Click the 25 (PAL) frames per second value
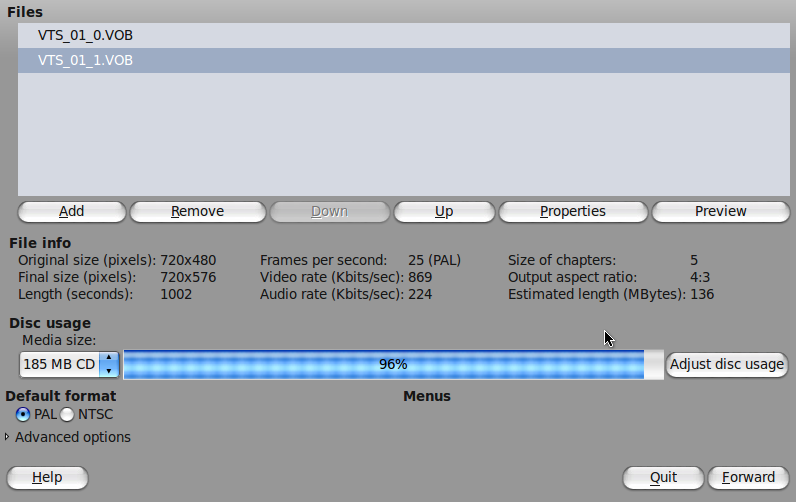796x502 pixels. coord(435,260)
